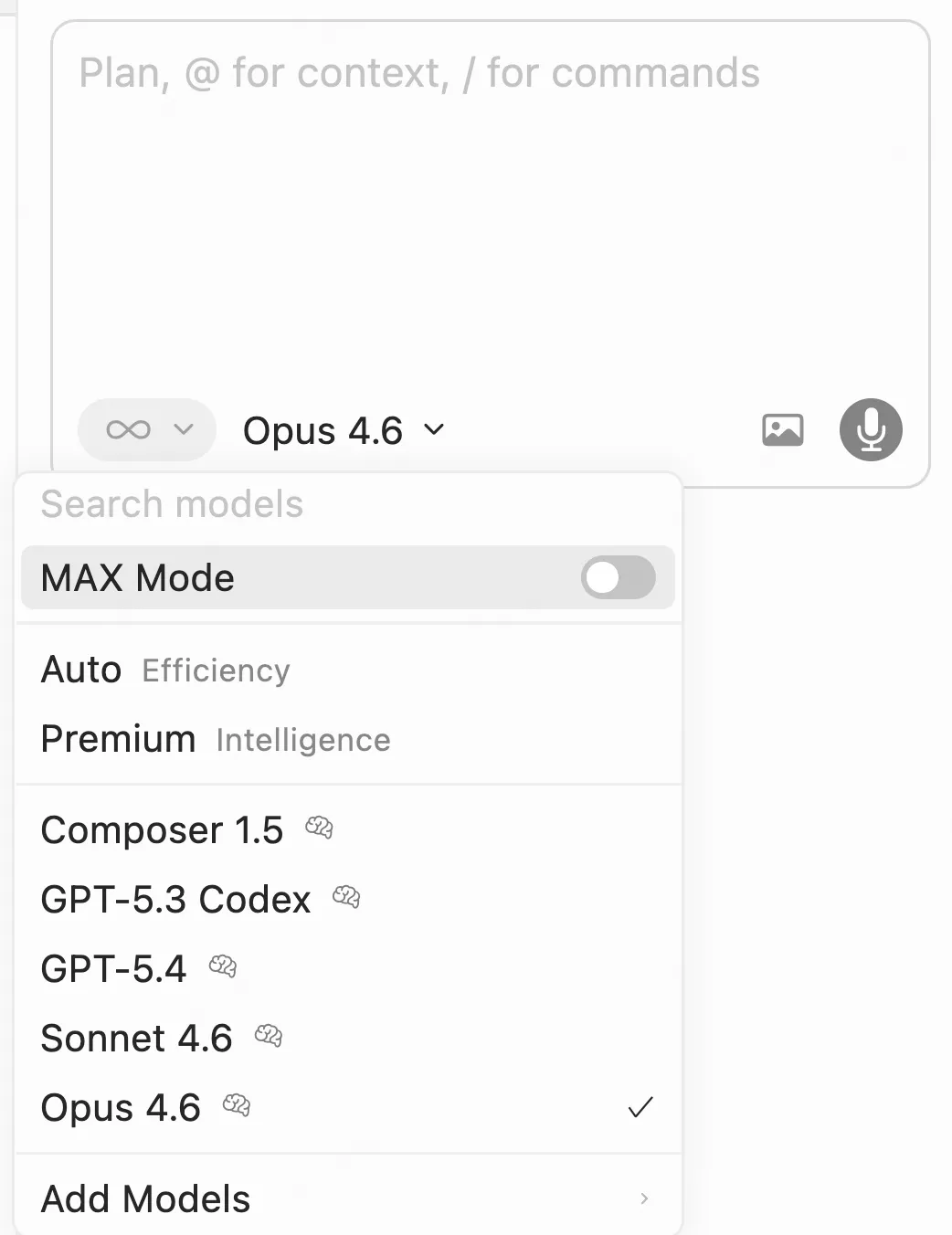The height and width of the screenshot is (1235, 952).
Task: Click the brain icon beside GPT-5.3 Codex
Action: 346,897
